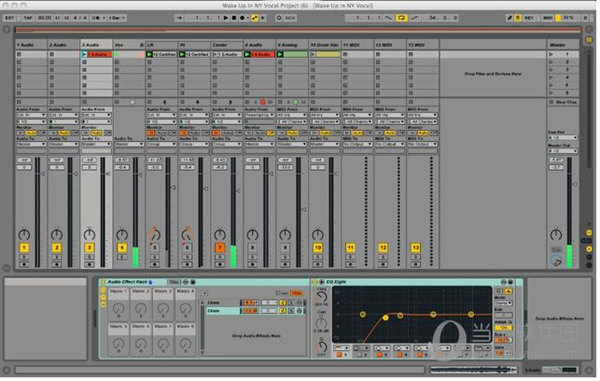Image resolution: width=600 pixels, height=381 pixels.
Task: Click the tempo value field
Action: pos(44,18)
